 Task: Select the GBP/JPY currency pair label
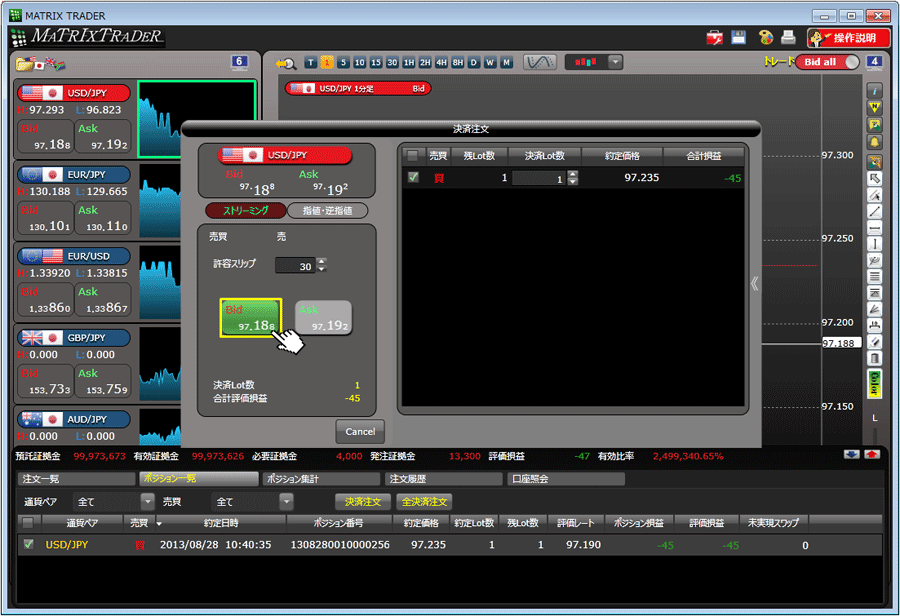pyautogui.click(x=73, y=338)
